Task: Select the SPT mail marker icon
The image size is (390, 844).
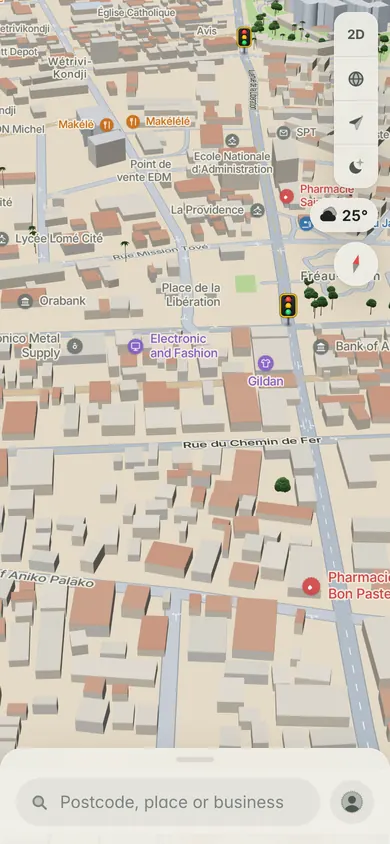Action: [283, 132]
